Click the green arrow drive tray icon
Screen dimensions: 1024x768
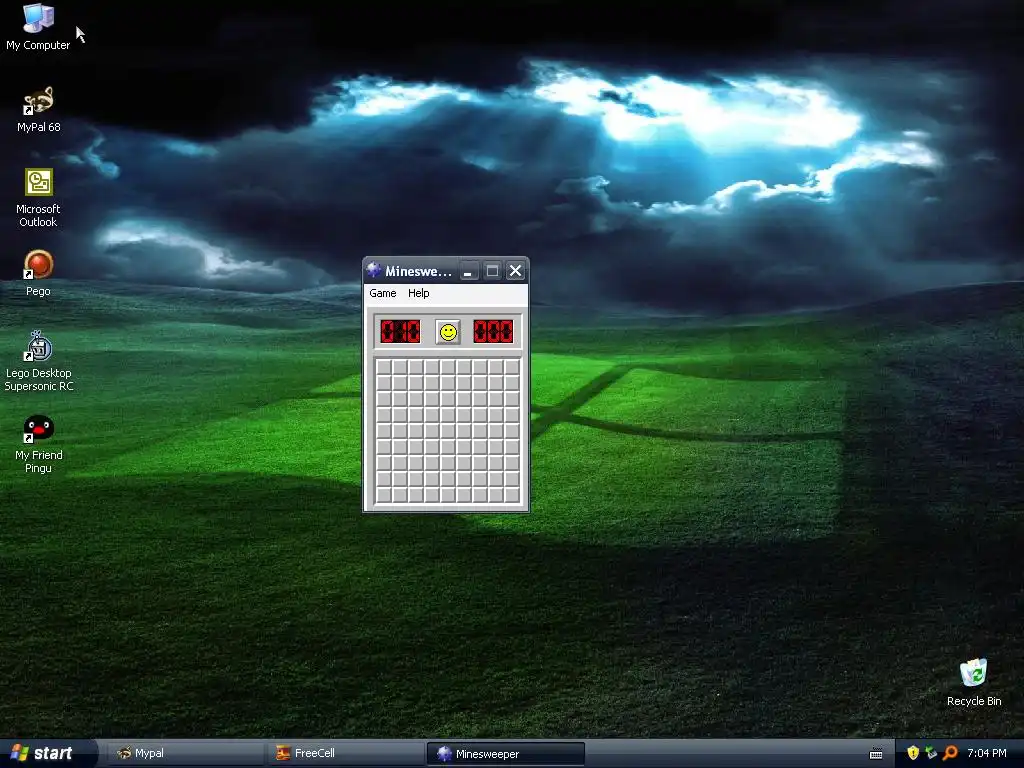click(931, 753)
